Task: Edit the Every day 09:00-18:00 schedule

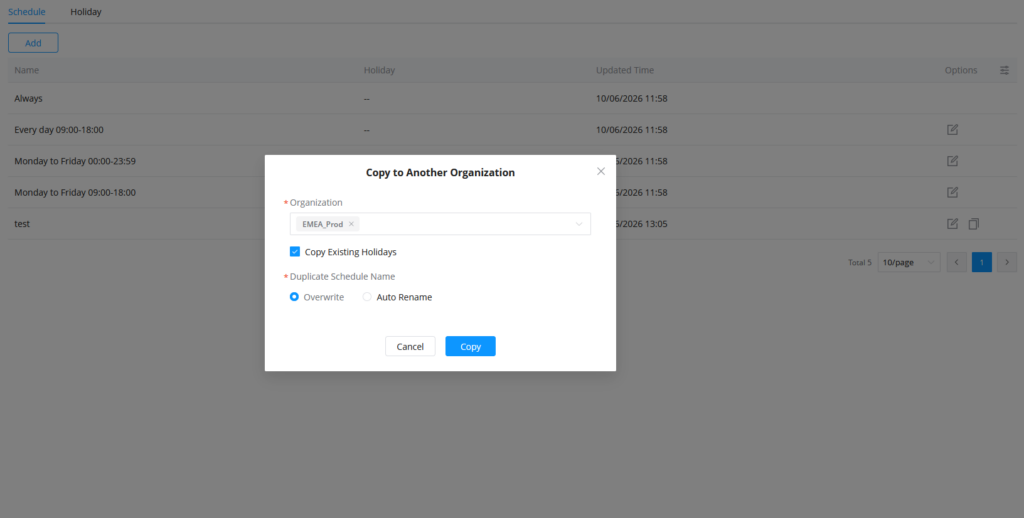Action: [952, 129]
